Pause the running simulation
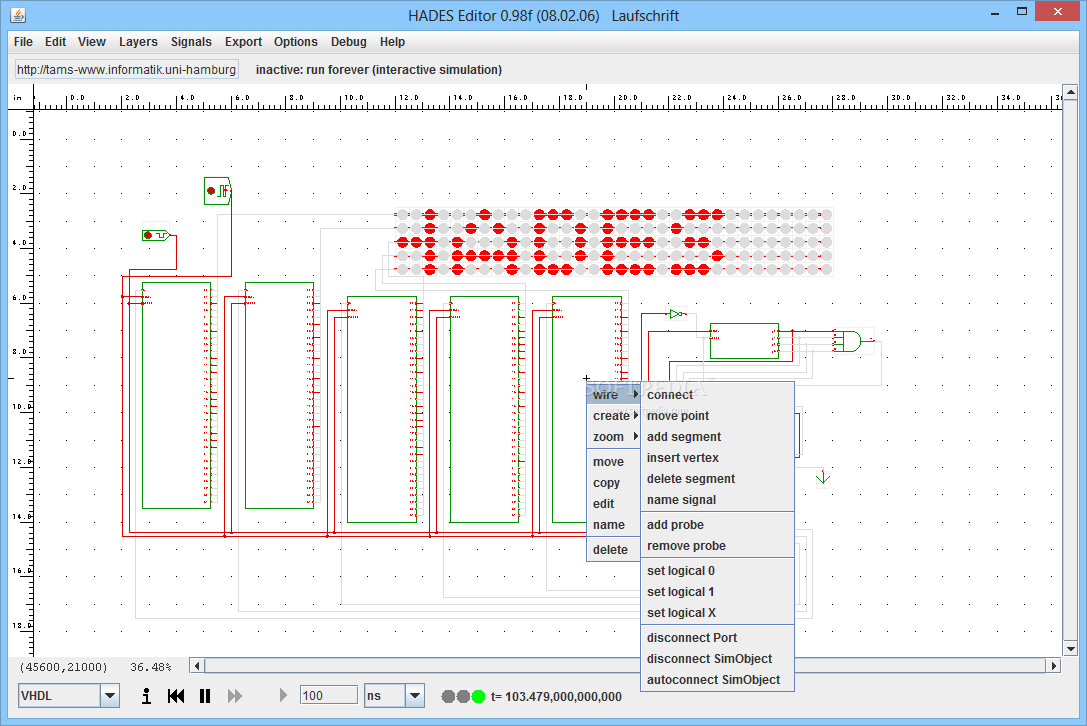1087x726 pixels. pos(205,695)
